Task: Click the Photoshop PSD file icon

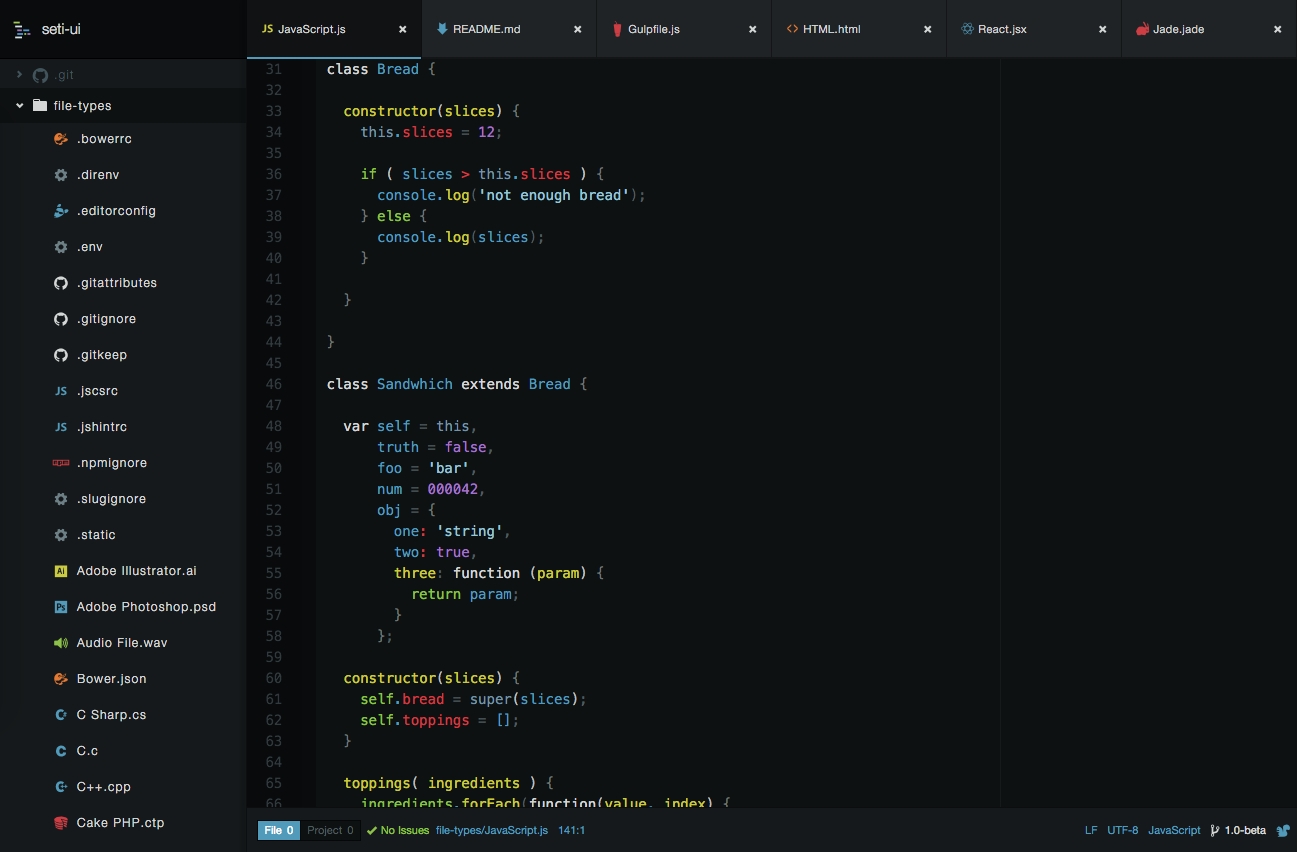Action: pos(60,607)
